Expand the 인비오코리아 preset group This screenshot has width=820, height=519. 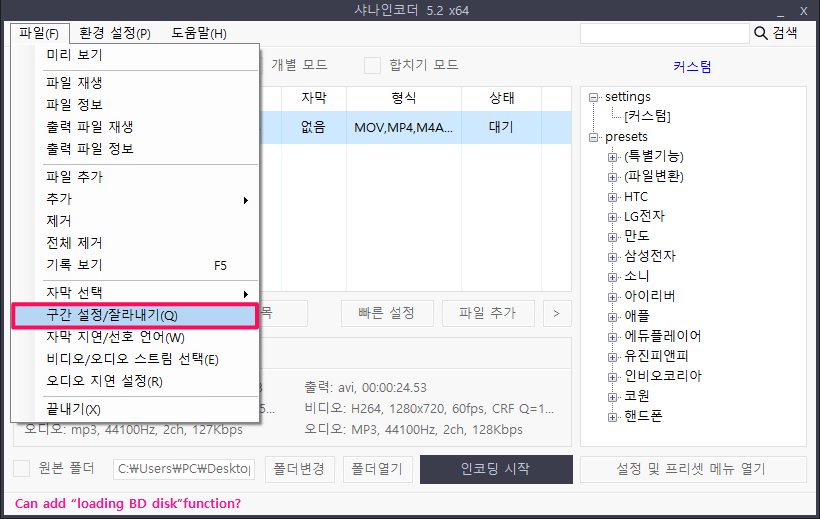pos(612,377)
